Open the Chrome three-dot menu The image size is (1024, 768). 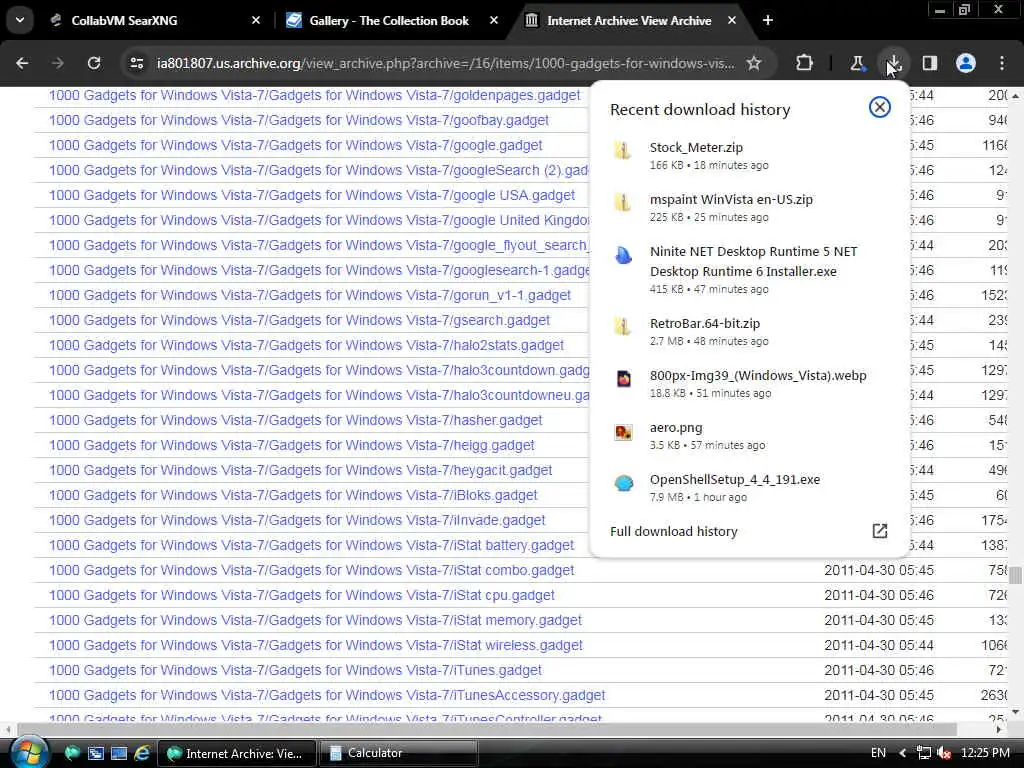coord(1002,63)
